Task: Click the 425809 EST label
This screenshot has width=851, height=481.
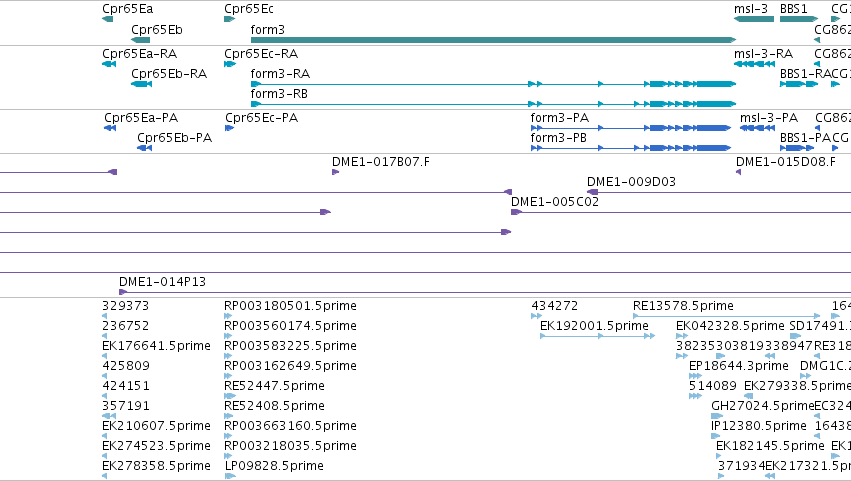Action: pyautogui.click(x=126, y=366)
